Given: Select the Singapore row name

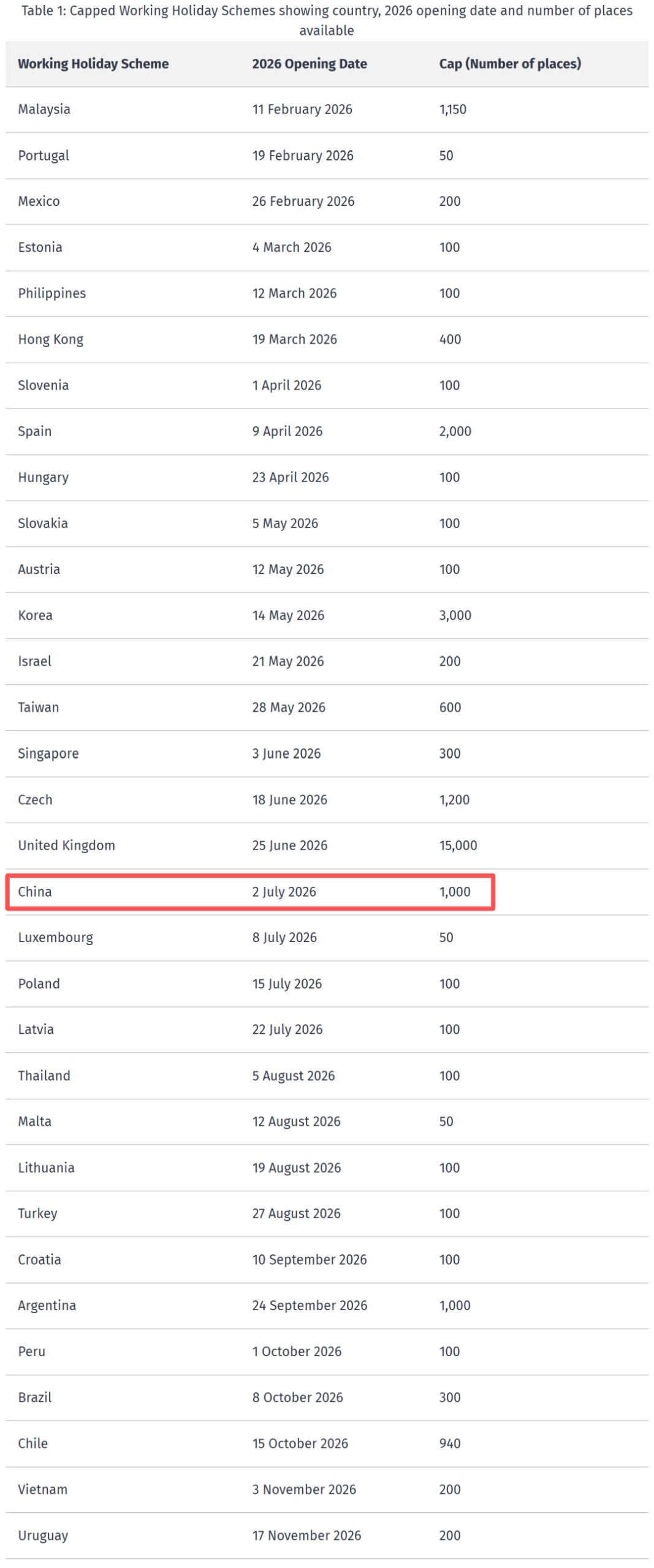Looking at the screenshot, I should coord(48,753).
